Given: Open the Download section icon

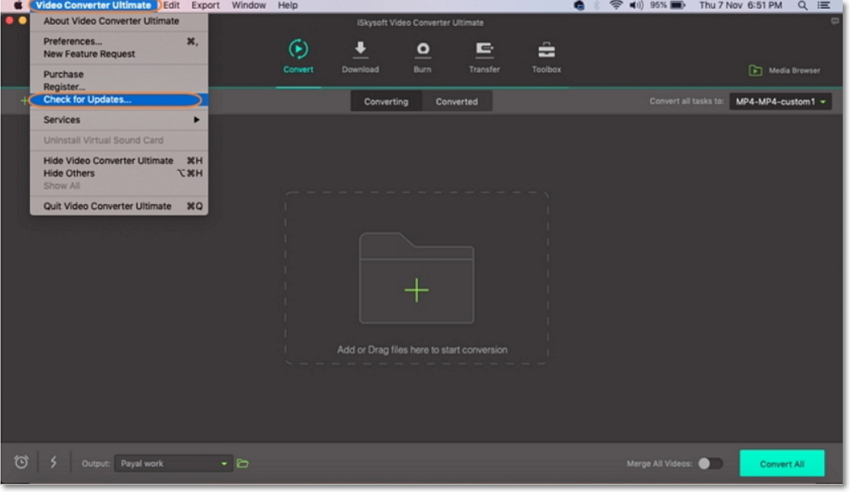Looking at the screenshot, I should coord(360,50).
